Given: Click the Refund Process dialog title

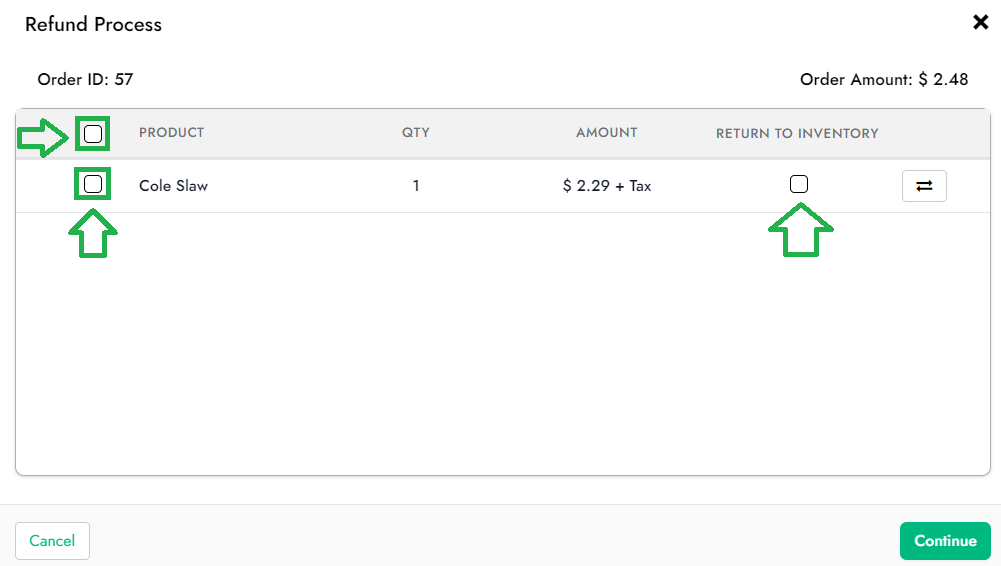Looking at the screenshot, I should tap(93, 24).
